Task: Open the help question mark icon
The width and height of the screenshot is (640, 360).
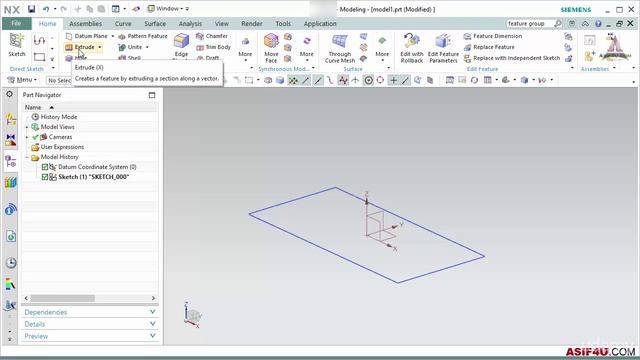Action: point(598,24)
